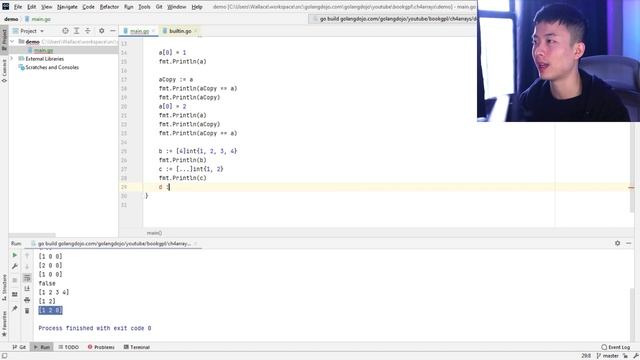Open the Git menu
640x360 pixels.
159,7
